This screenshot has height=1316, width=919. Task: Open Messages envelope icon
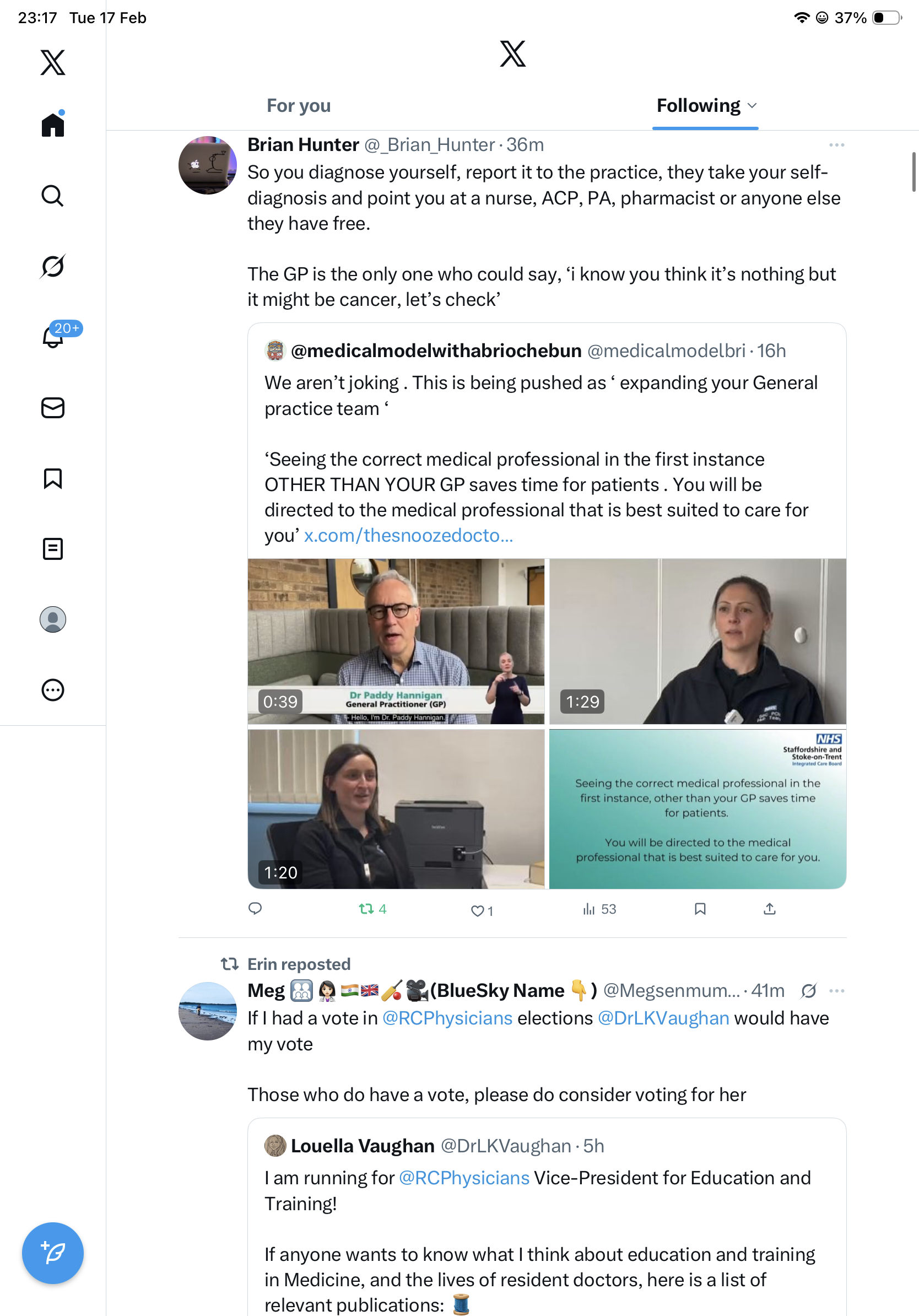tap(53, 408)
